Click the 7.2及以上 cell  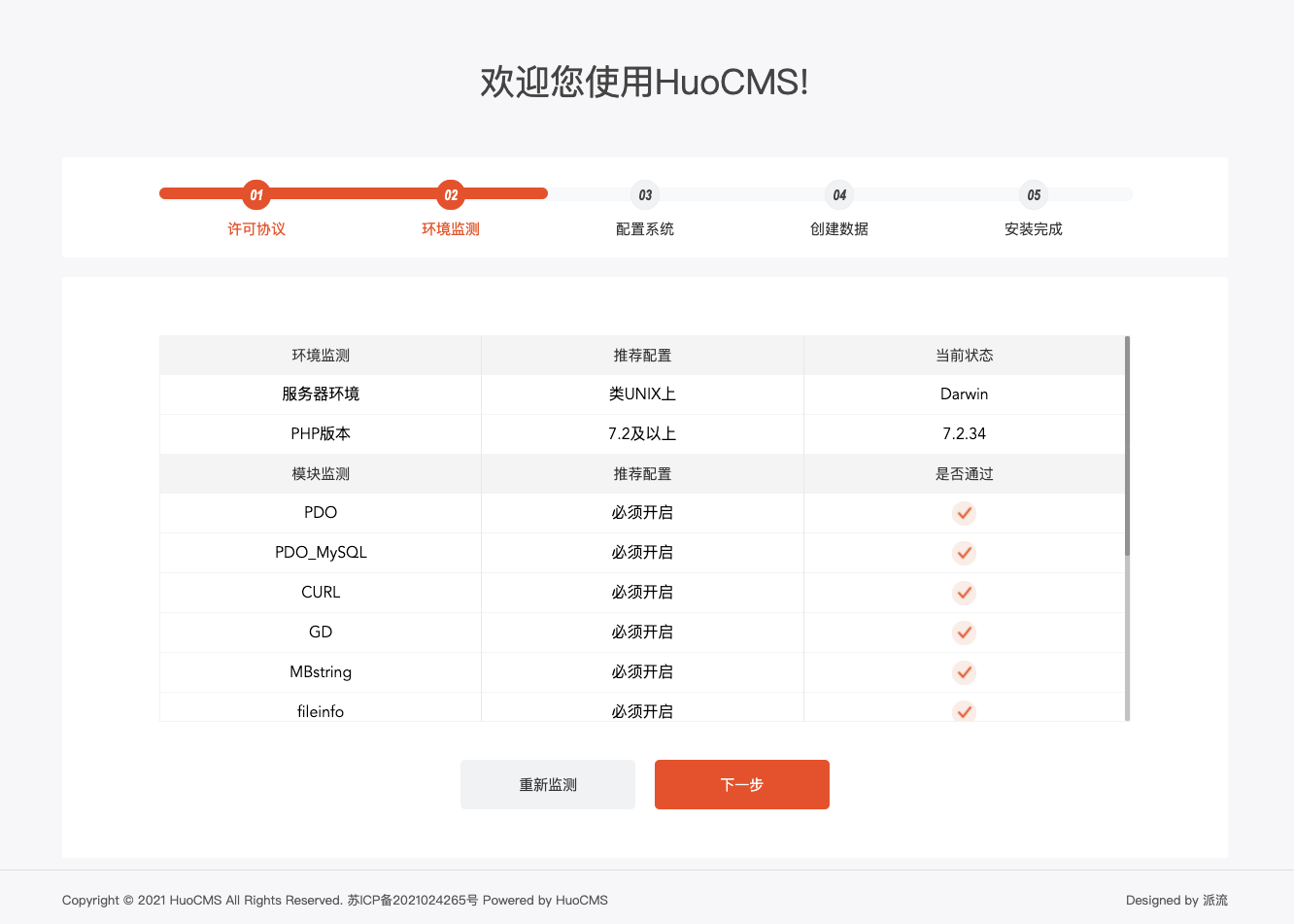click(x=642, y=434)
